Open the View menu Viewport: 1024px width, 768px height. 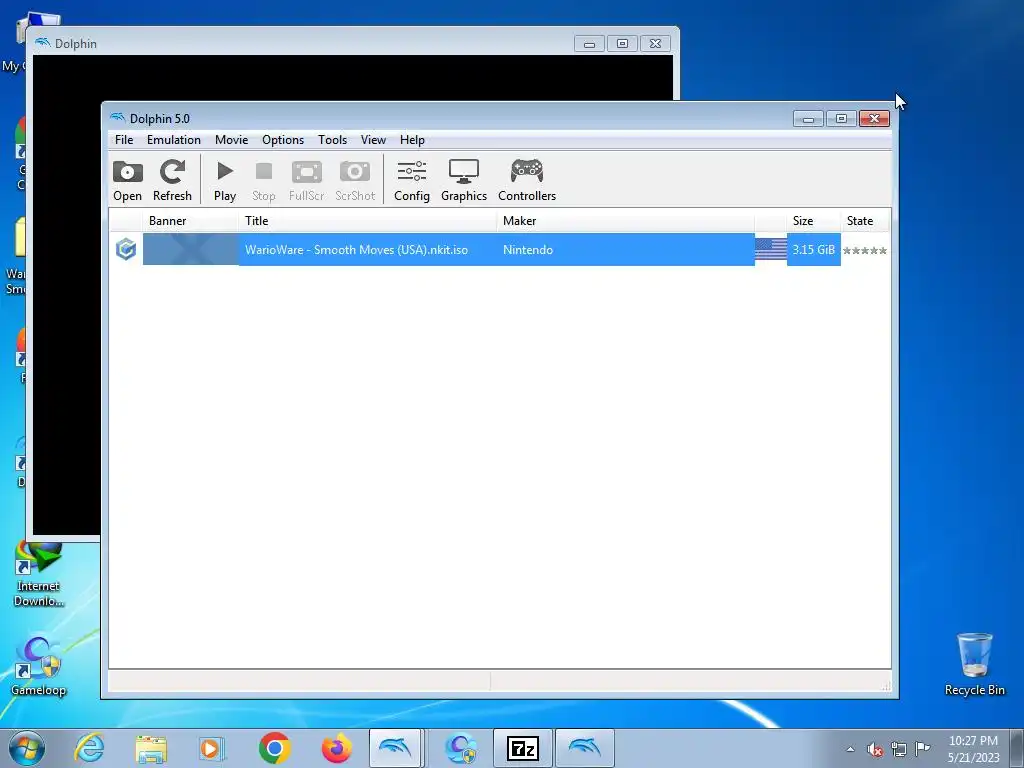pyautogui.click(x=373, y=140)
